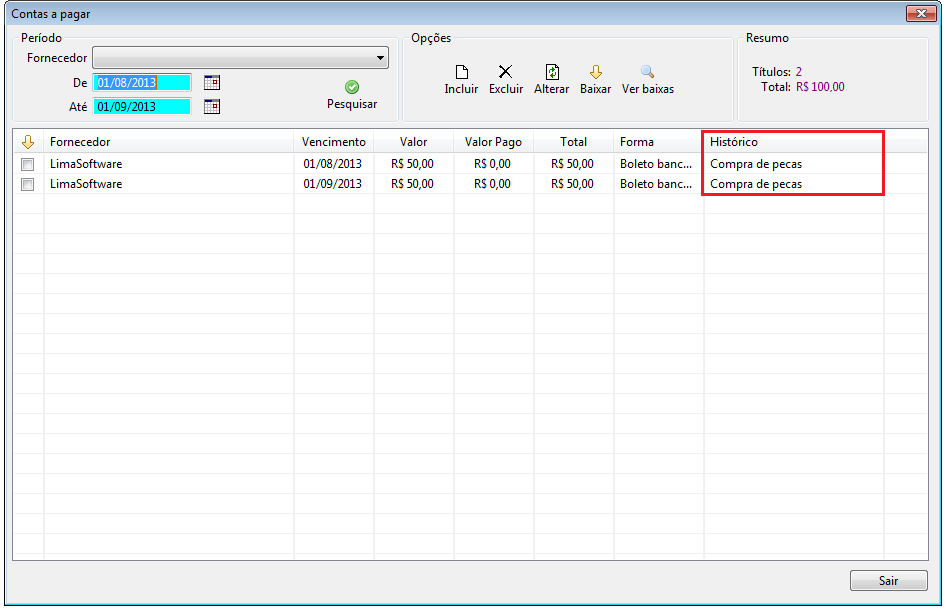Open the Fornecedor dropdown
Viewport: 945px width, 610px height.
pos(240,58)
